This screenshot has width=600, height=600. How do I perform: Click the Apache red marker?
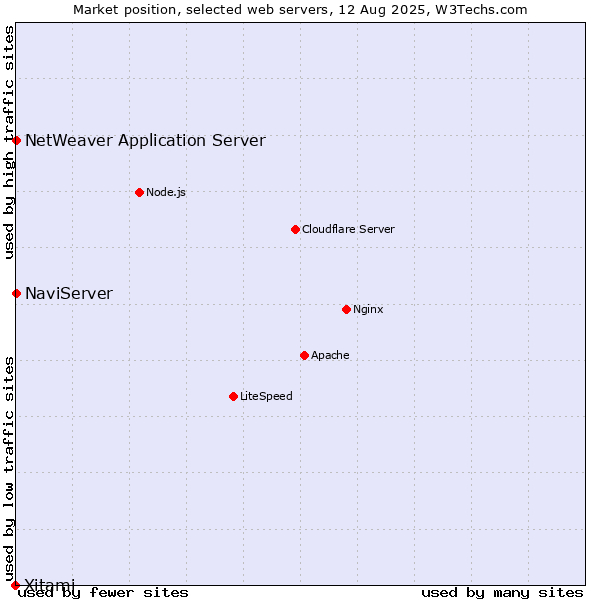(x=304, y=355)
